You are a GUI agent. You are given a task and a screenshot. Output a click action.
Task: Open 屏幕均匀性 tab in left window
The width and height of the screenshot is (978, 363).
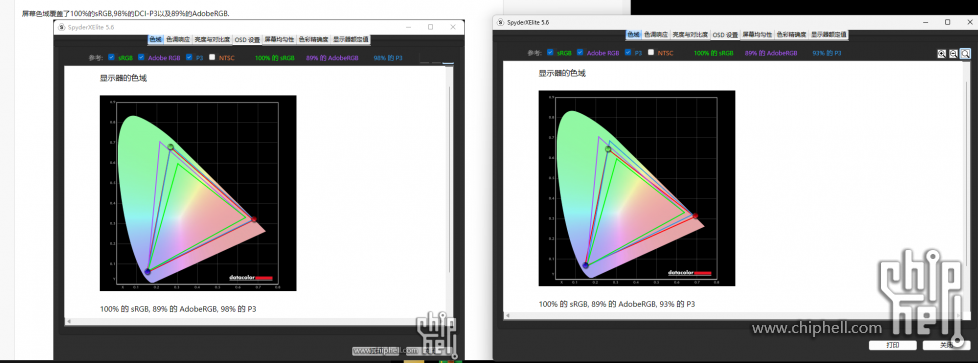click(279, 39)
